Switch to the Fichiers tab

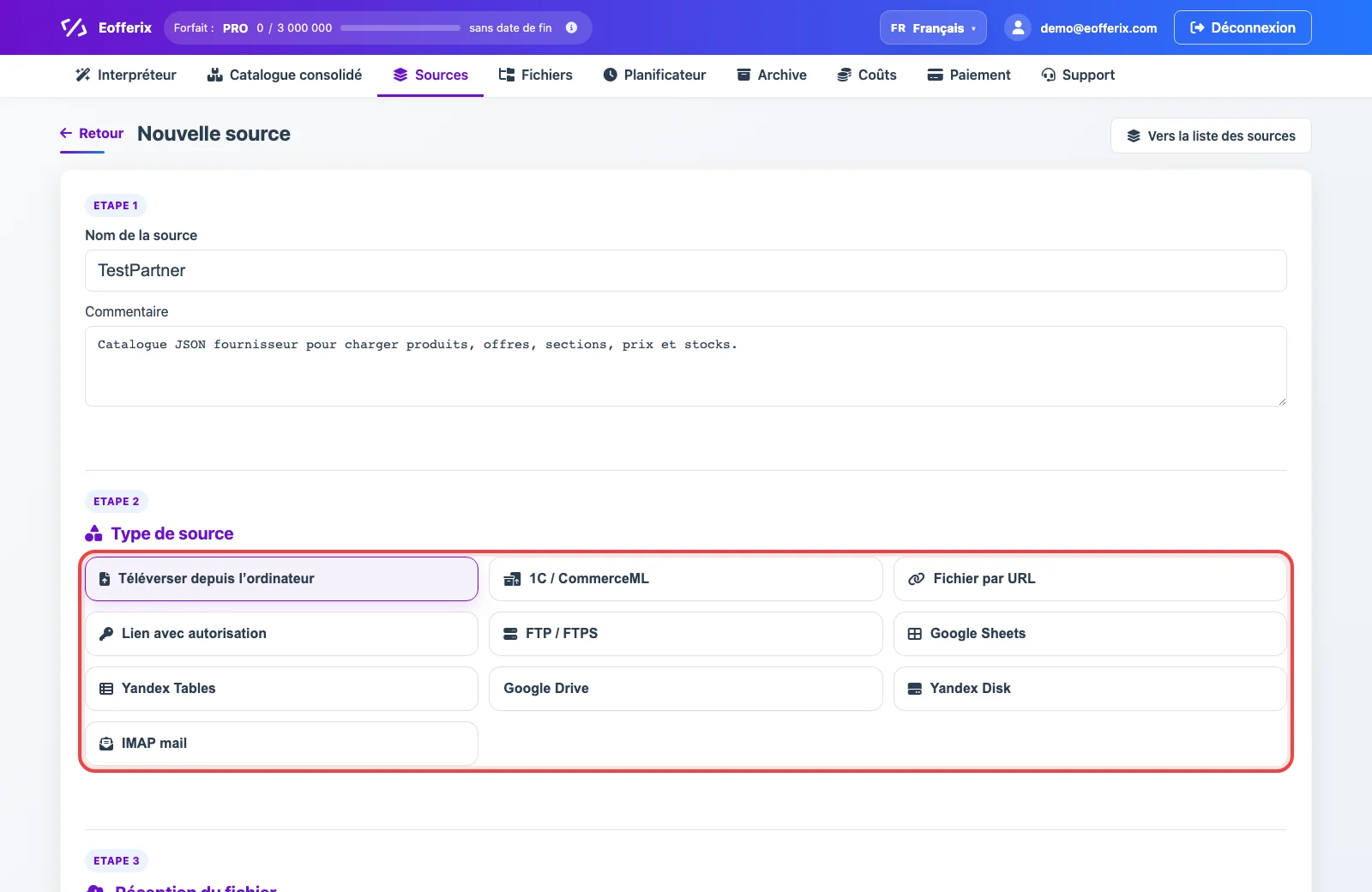tap(536, 75)
